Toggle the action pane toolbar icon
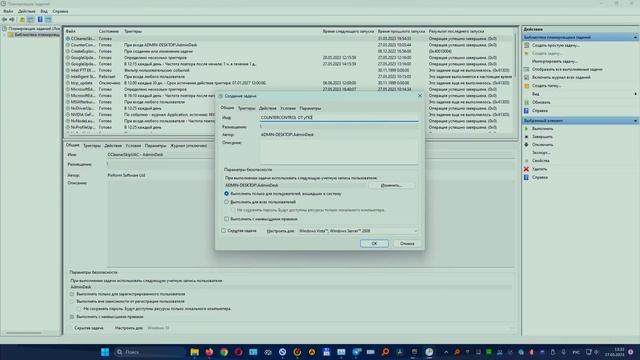The height and width of the screenshot is (360, 640). 48,19
